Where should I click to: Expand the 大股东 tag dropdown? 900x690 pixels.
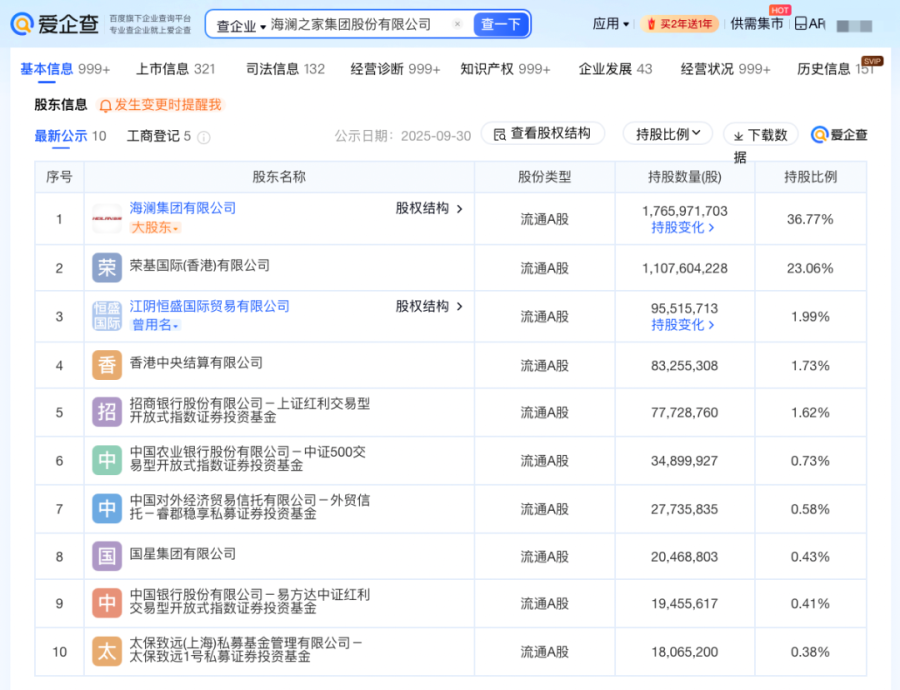pyautogui.click(x=155, y=228)
